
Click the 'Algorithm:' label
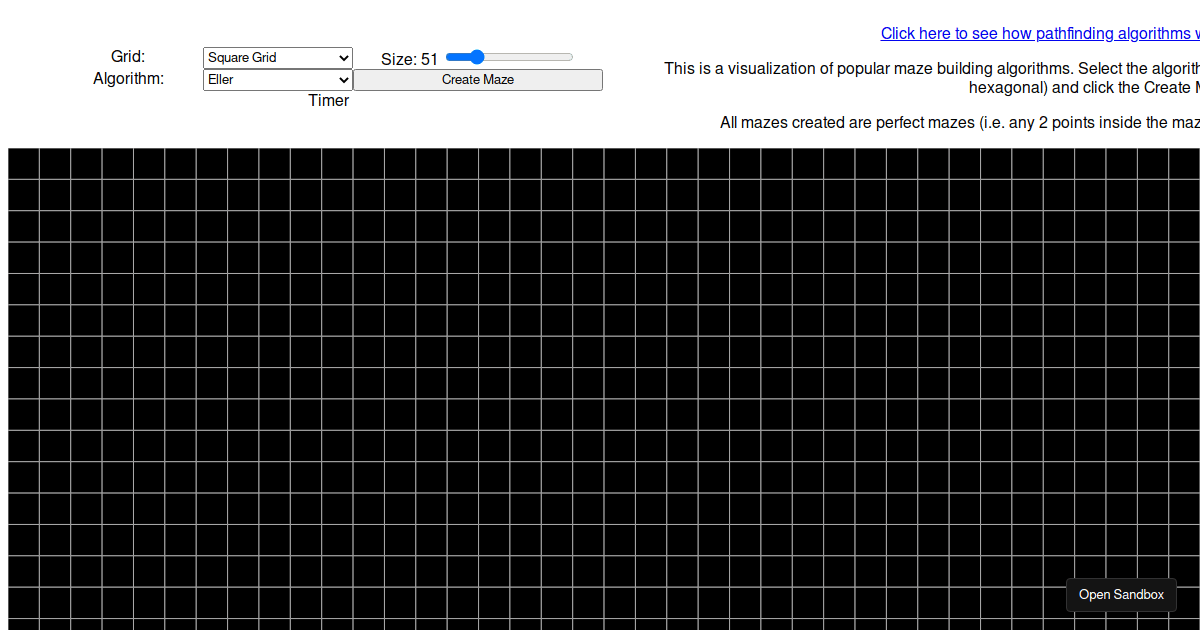point(128,78)
